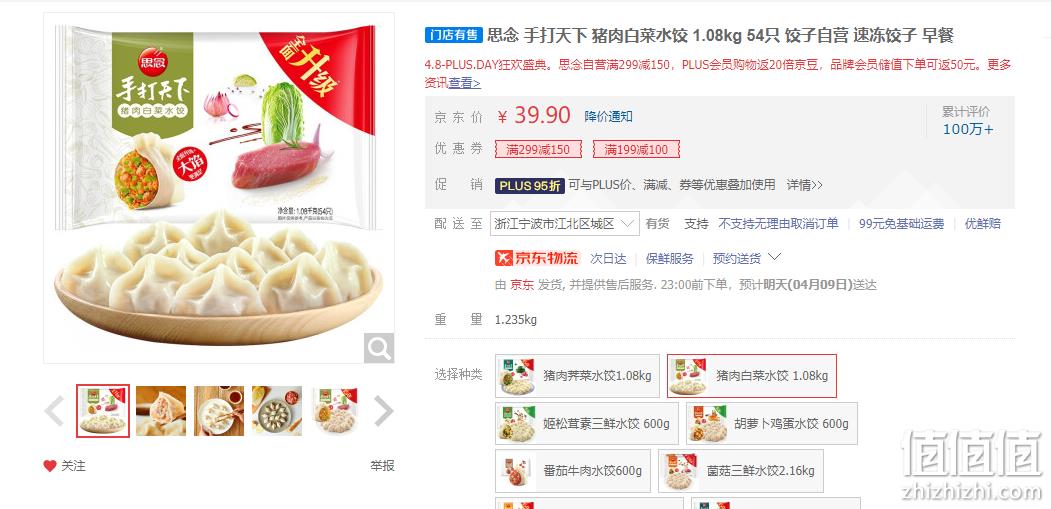Expand the 预约送货 options arrow

[775, 257]
